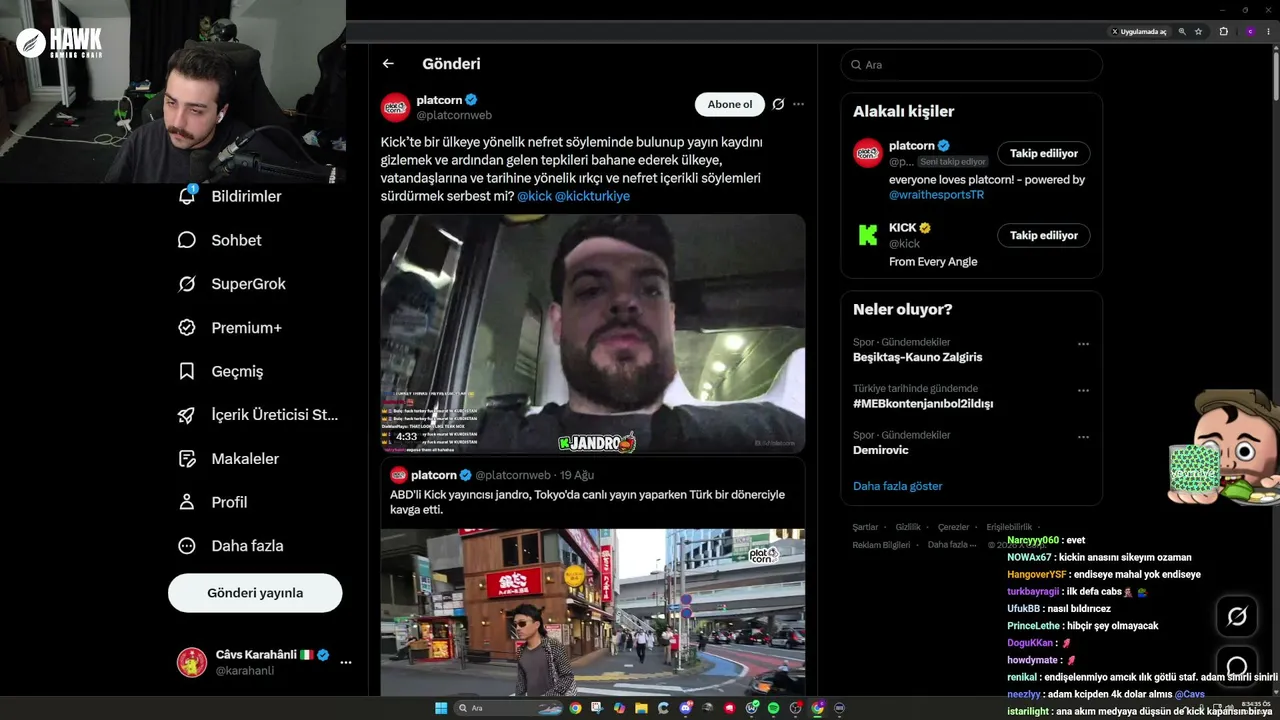This screenshot has height=720, width=1280.
Task: Open the Windows Start menu
Action: coord(441,708)
